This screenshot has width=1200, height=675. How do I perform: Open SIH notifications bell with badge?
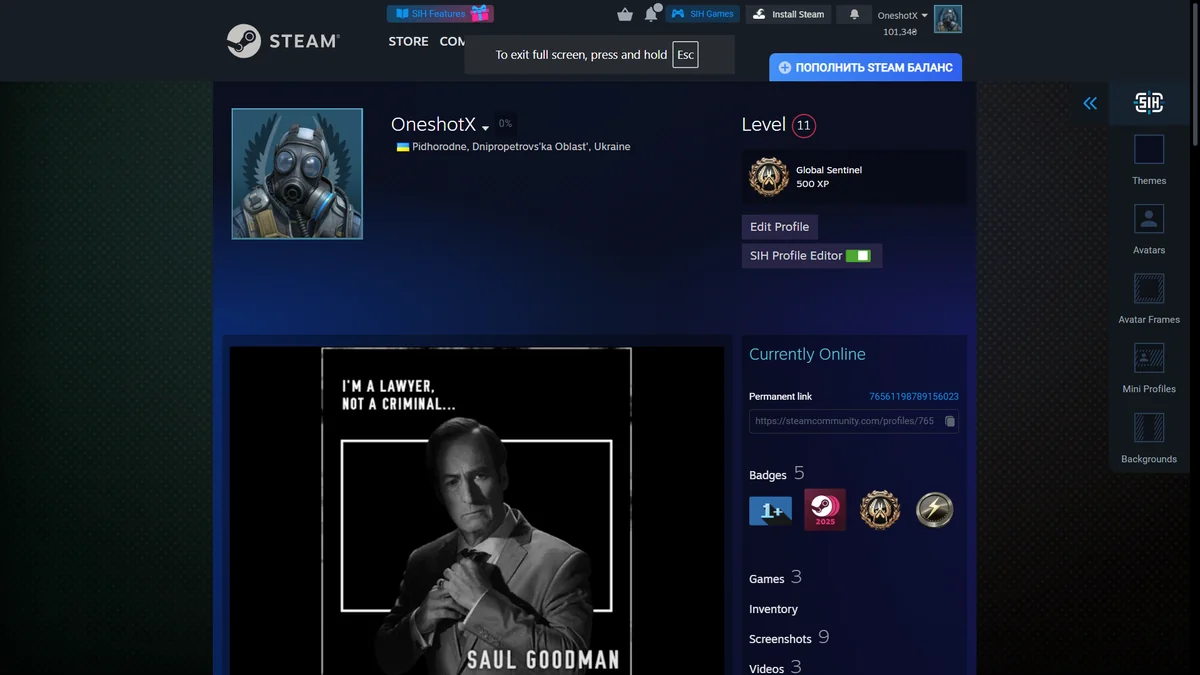click(652, 13)
